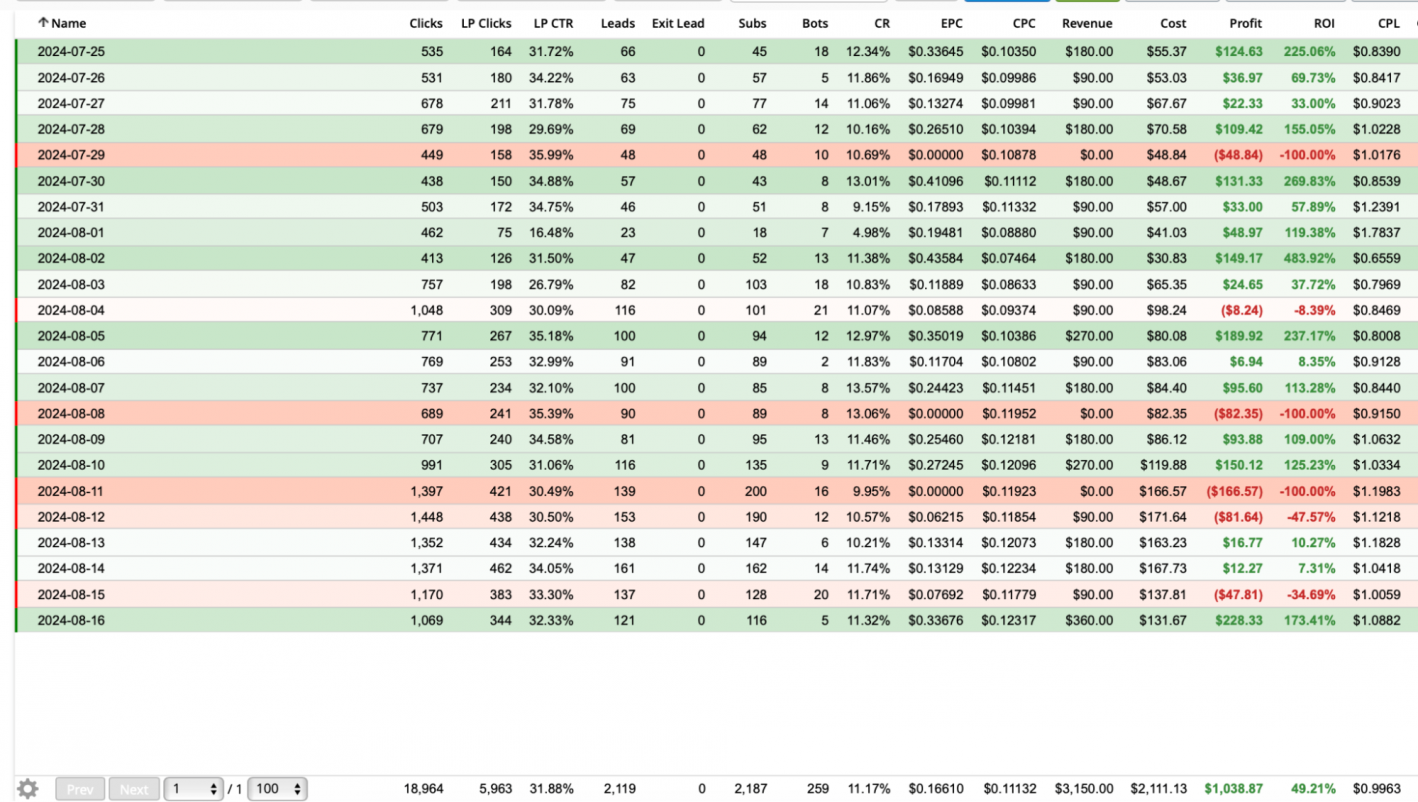Click the total LP clicks 5,963
The width and height of the screenshot is (1418, 802).
(x=495, y=789)
